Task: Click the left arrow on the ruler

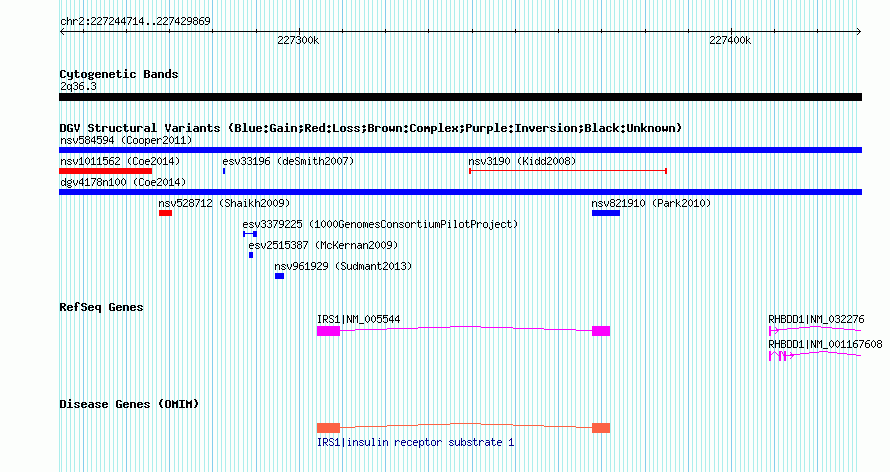Action: coord(62,32)
